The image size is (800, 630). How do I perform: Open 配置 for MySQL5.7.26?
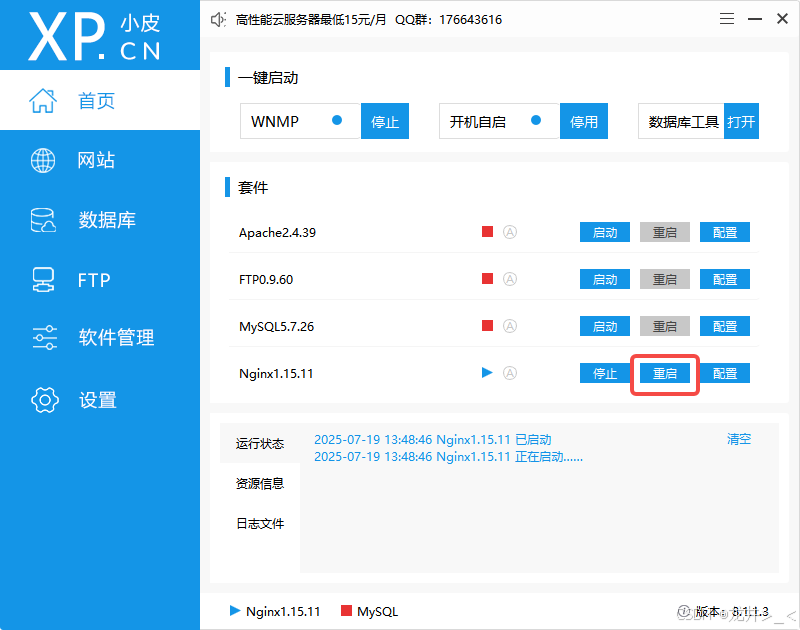(x=724, y=326)
